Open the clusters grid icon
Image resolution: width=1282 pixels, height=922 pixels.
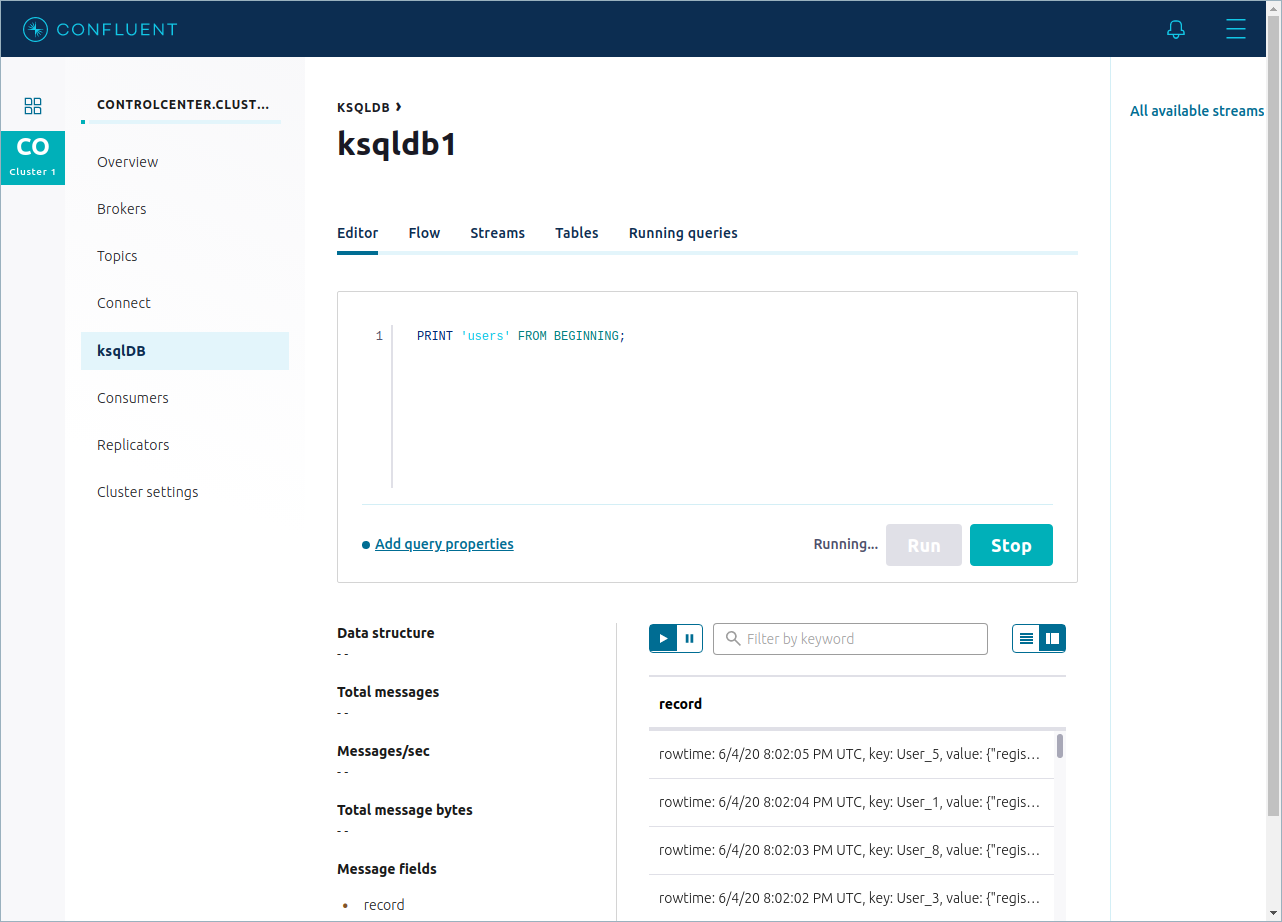(33, 105)
